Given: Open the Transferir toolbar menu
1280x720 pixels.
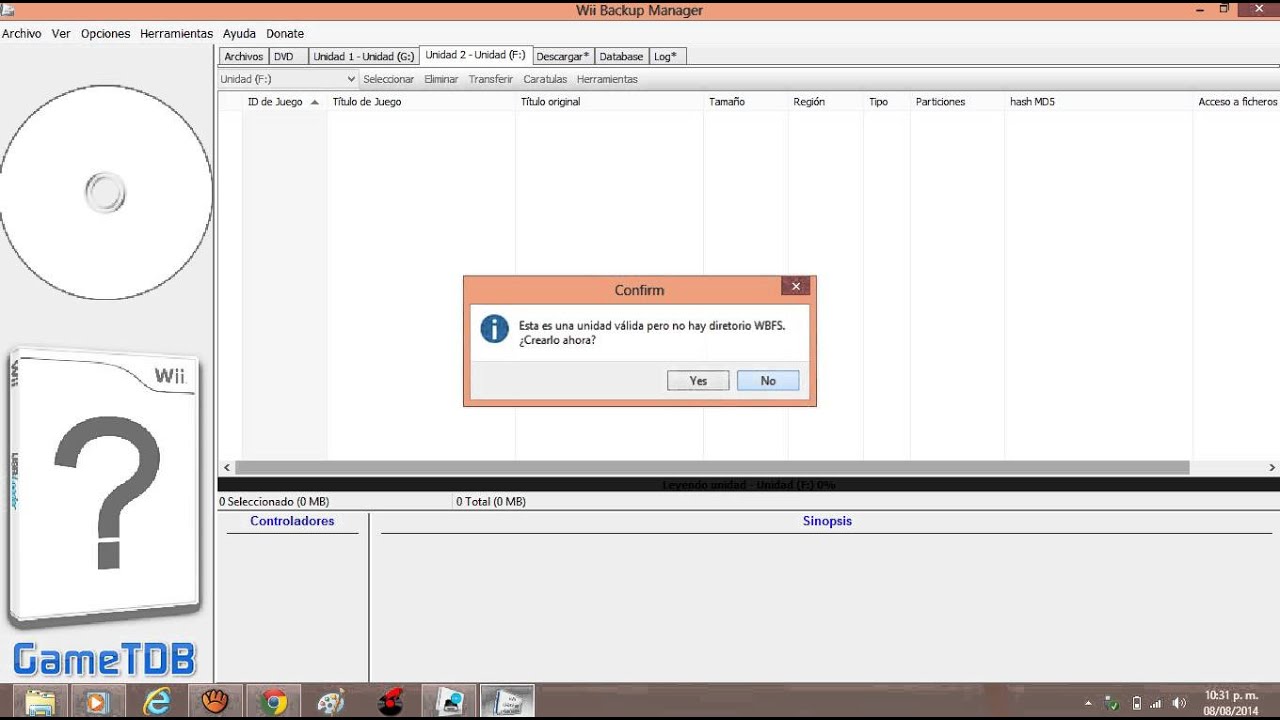Looking at the screenshot, I should point(491,79).
